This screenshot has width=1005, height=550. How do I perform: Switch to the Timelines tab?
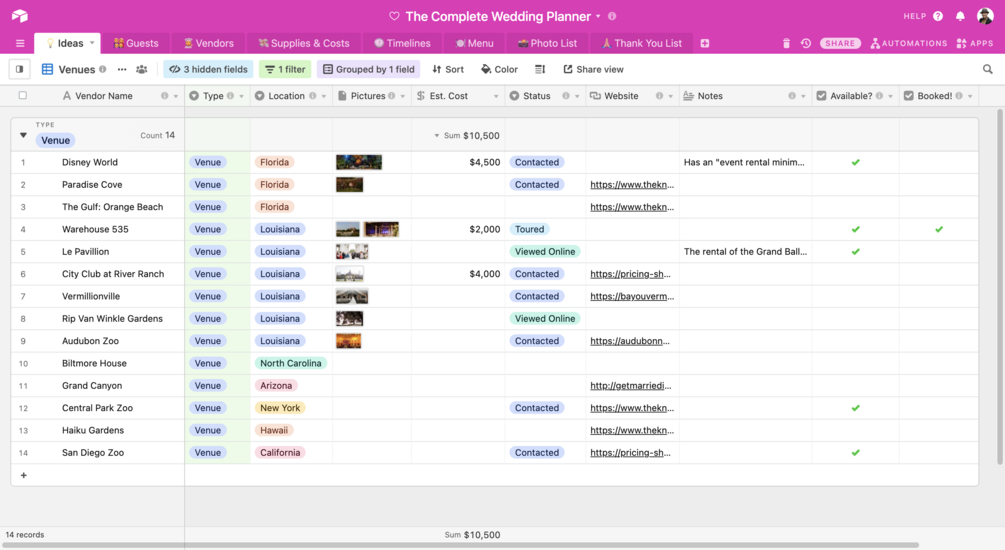[x=402, y=43]
